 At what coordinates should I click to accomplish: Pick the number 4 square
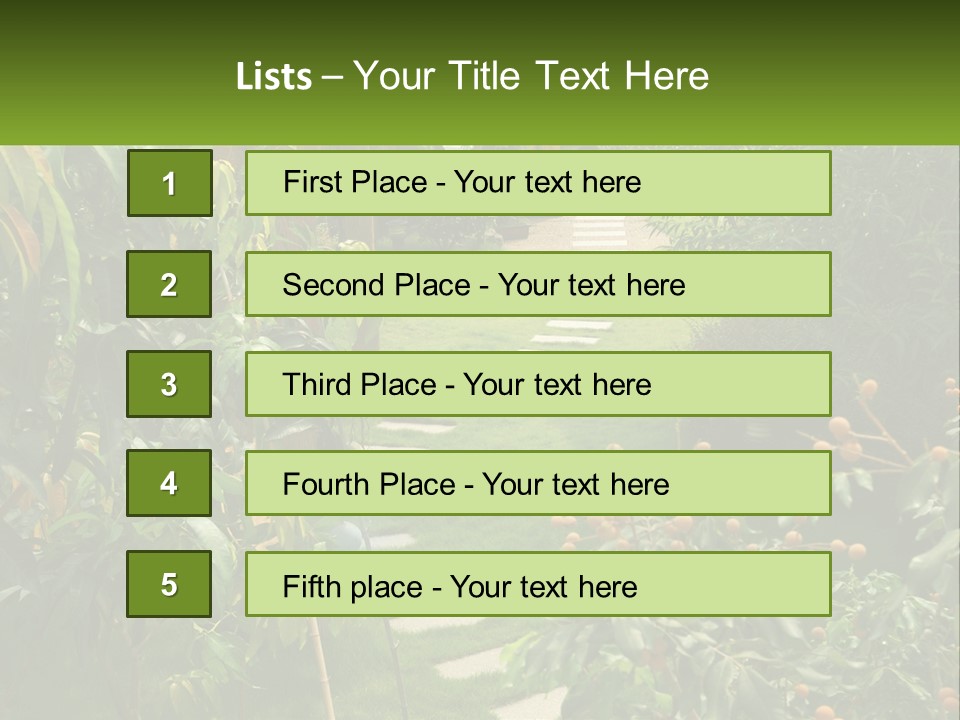point(169,484)
